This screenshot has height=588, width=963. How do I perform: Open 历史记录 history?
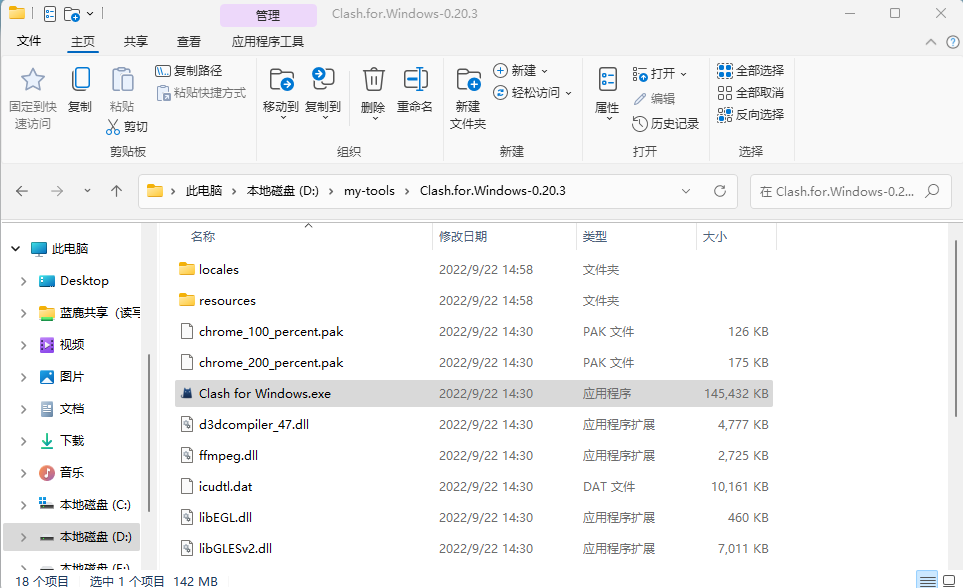[x=666, y=123]
